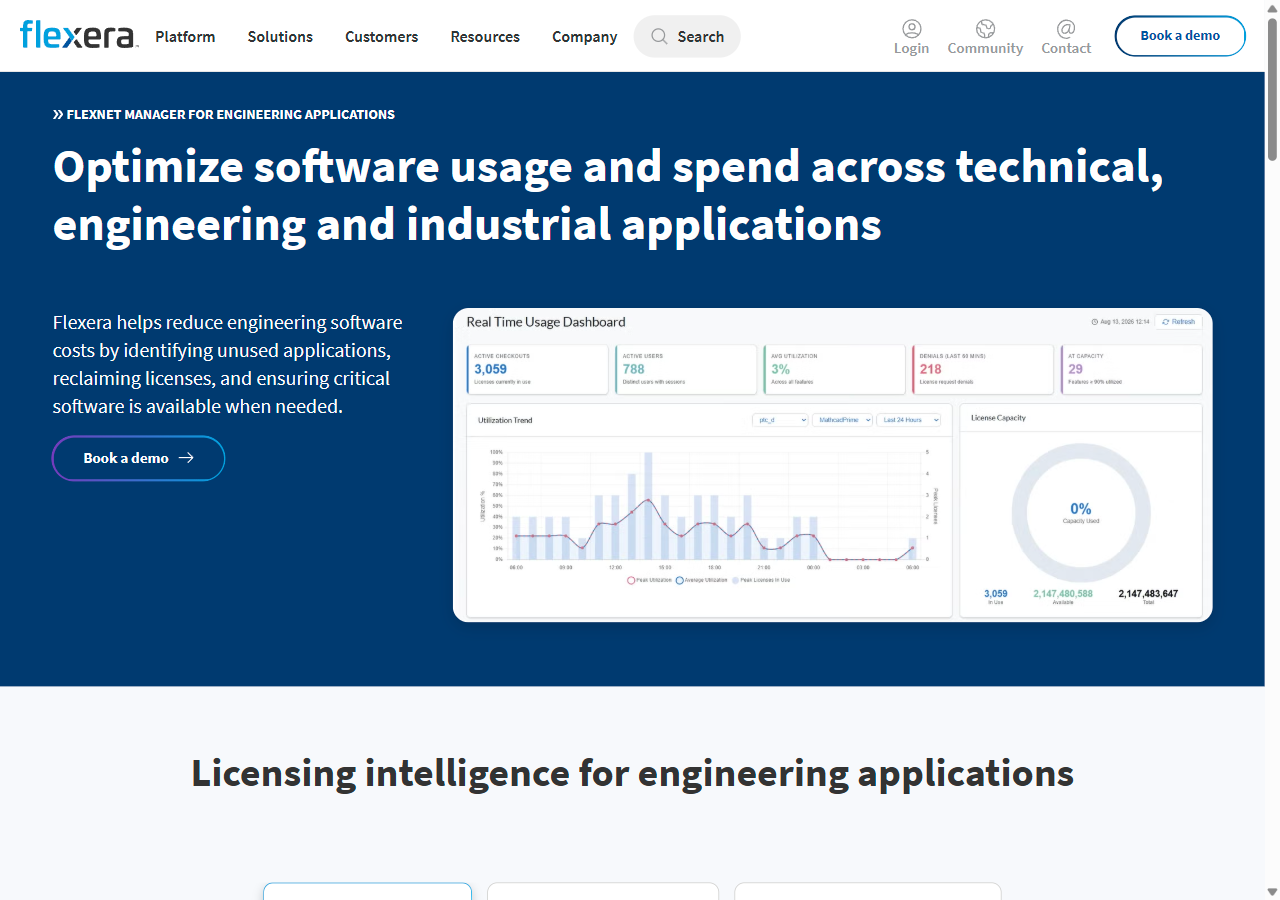Click the scrollbar down arrow
Image resolution: width=1280 pixels, height=900 pixels.
pos(1272,892)
